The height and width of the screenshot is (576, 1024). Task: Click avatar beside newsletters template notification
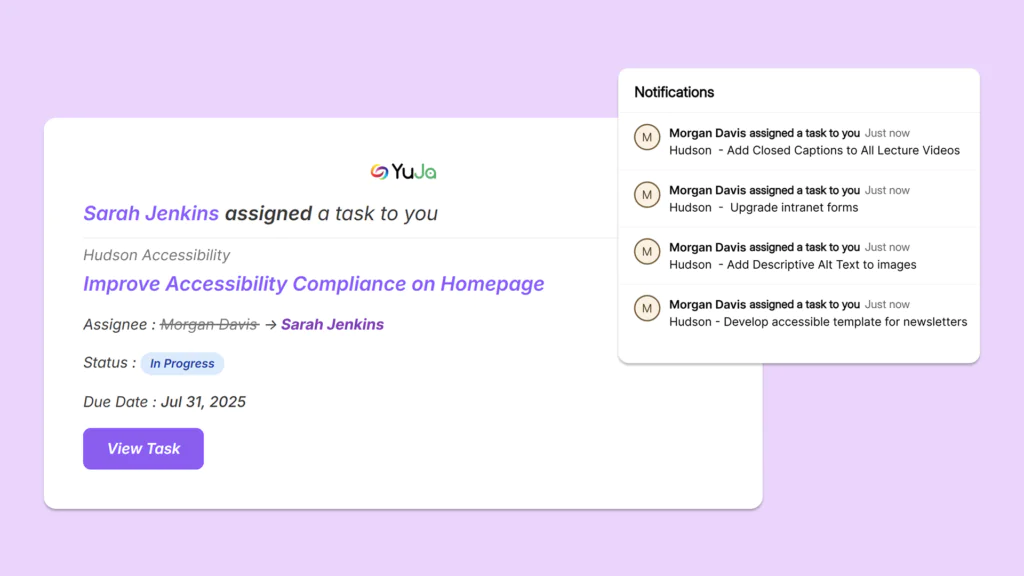[x=647, y=308]
